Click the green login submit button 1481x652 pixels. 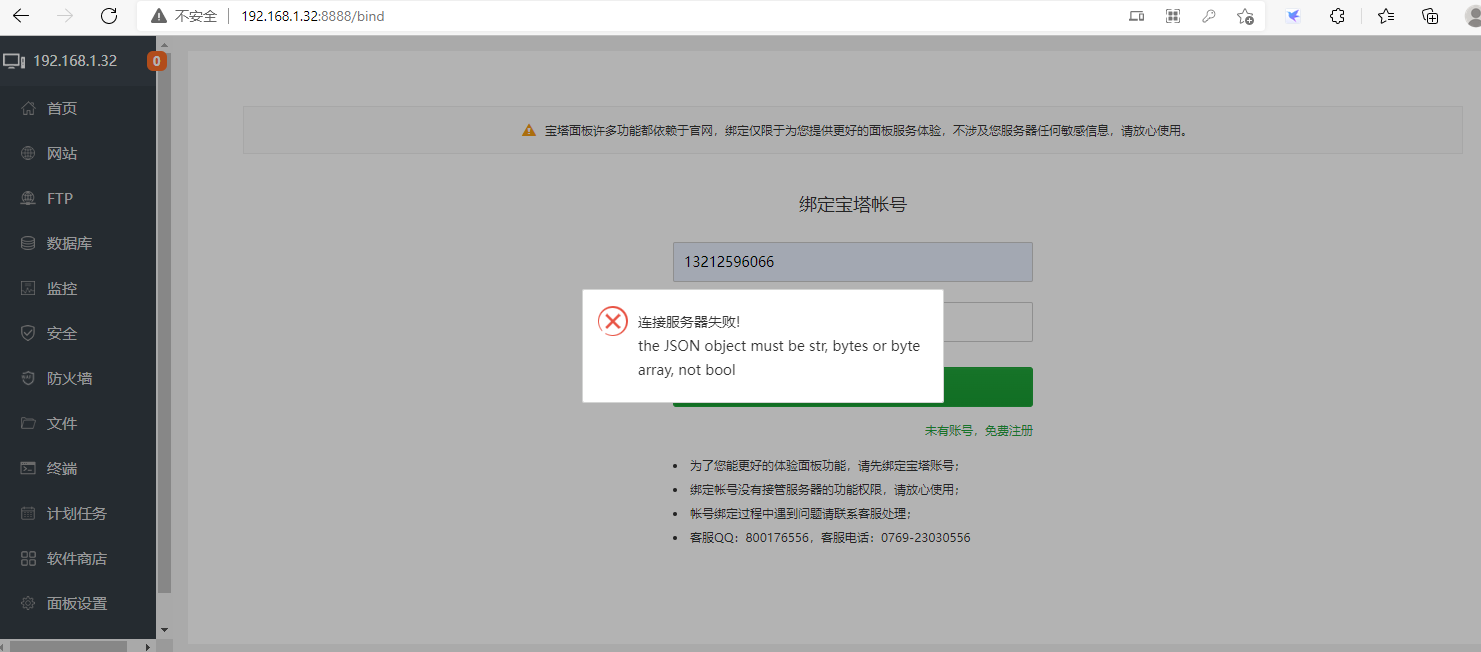pos(987,386)
